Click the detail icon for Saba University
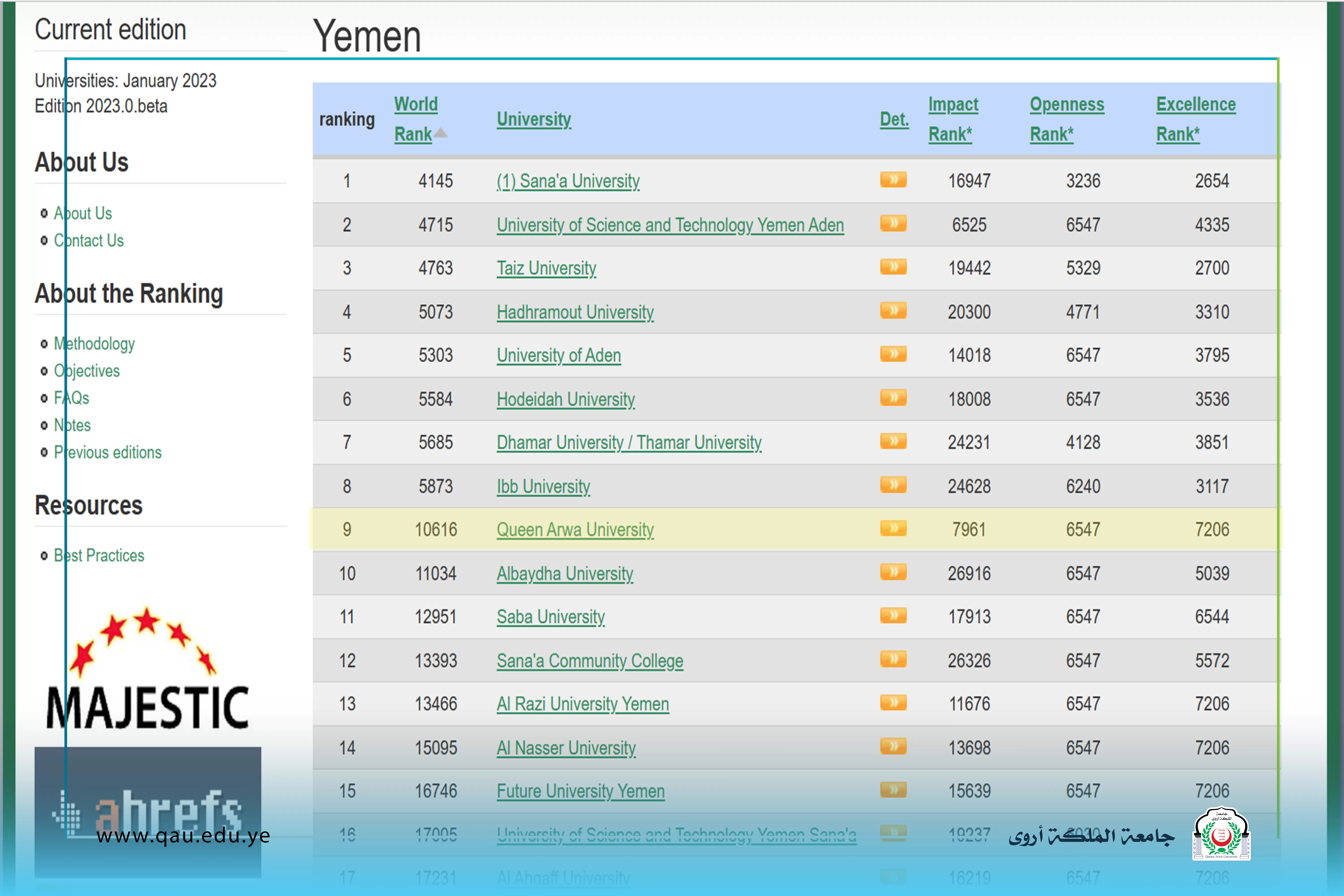This screenshot has height=896, width=1344. pos(893,621)
